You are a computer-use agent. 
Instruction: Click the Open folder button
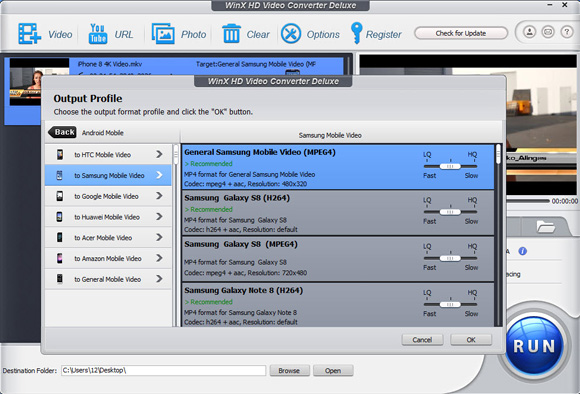coord(333,370)
